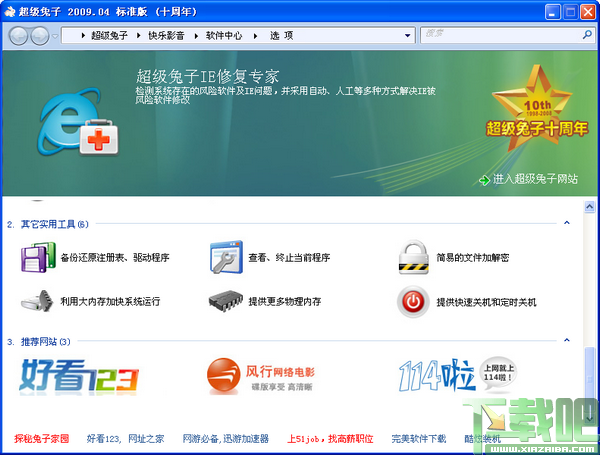Open the wrench icon for viewing running programs
The height and width of the screenshot is (455, 600).
226,257
